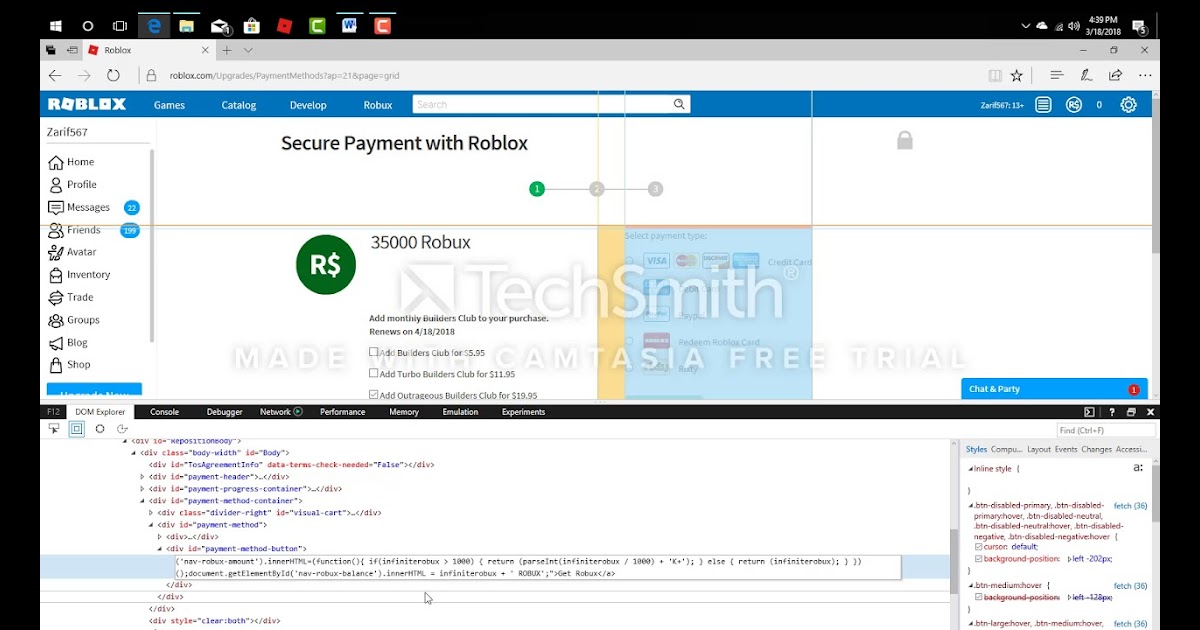Add page to favorites with star icon
The image size is (1200, 630).
(1017, 75)
